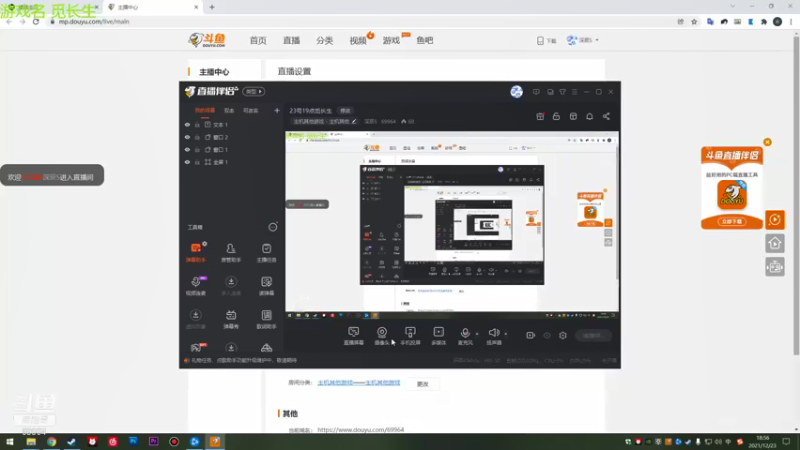Click the browser page vertical scrollbar
Viewport: 800px width, 450px height.
coord(796,194)
